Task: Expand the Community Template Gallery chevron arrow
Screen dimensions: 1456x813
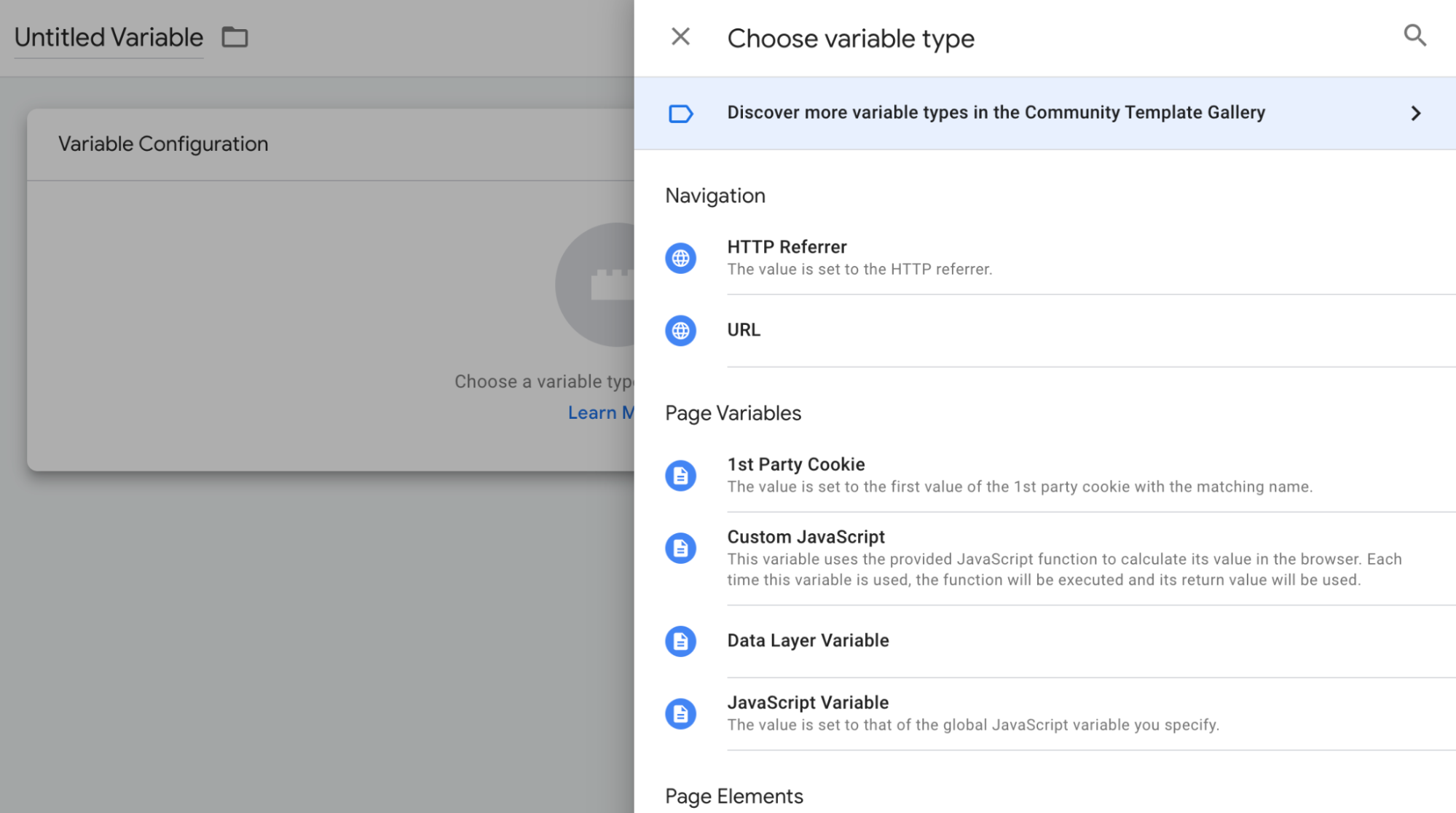Action: [1415, 114]
